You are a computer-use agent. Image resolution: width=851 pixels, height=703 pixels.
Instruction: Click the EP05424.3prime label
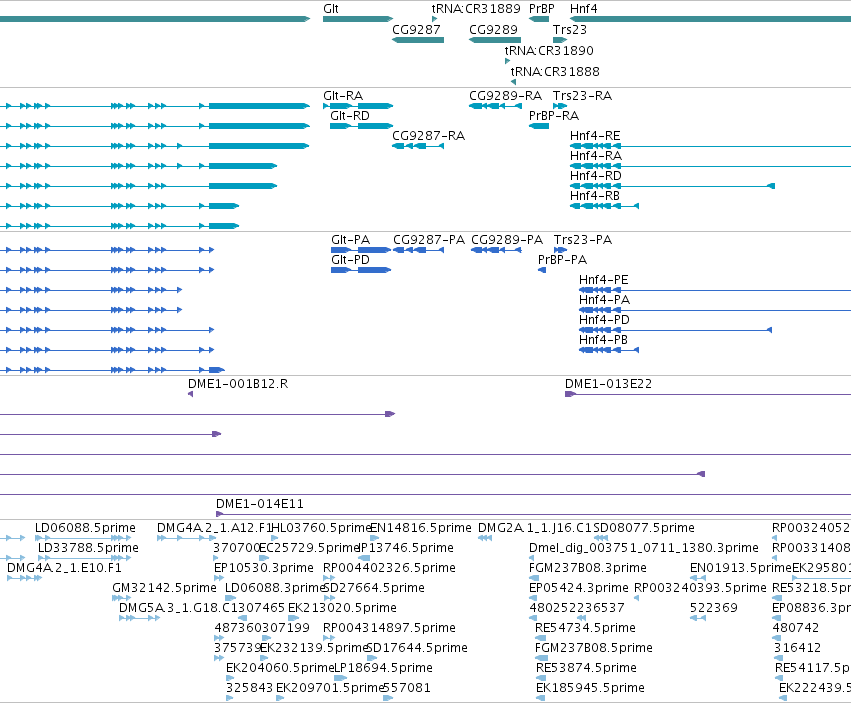[x=579, y=588]
